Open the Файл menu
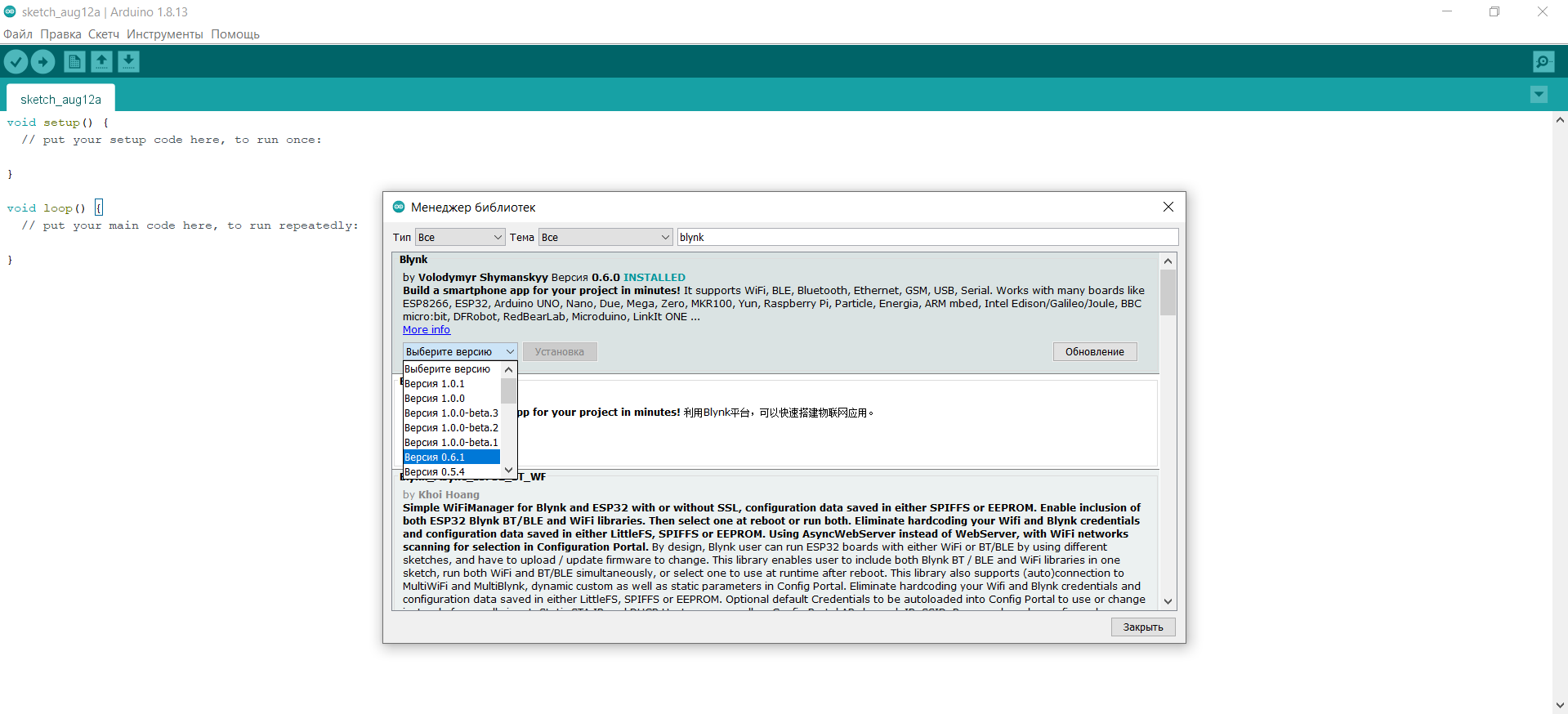Viewport: 1568px width, 714px height. point(18,34)
